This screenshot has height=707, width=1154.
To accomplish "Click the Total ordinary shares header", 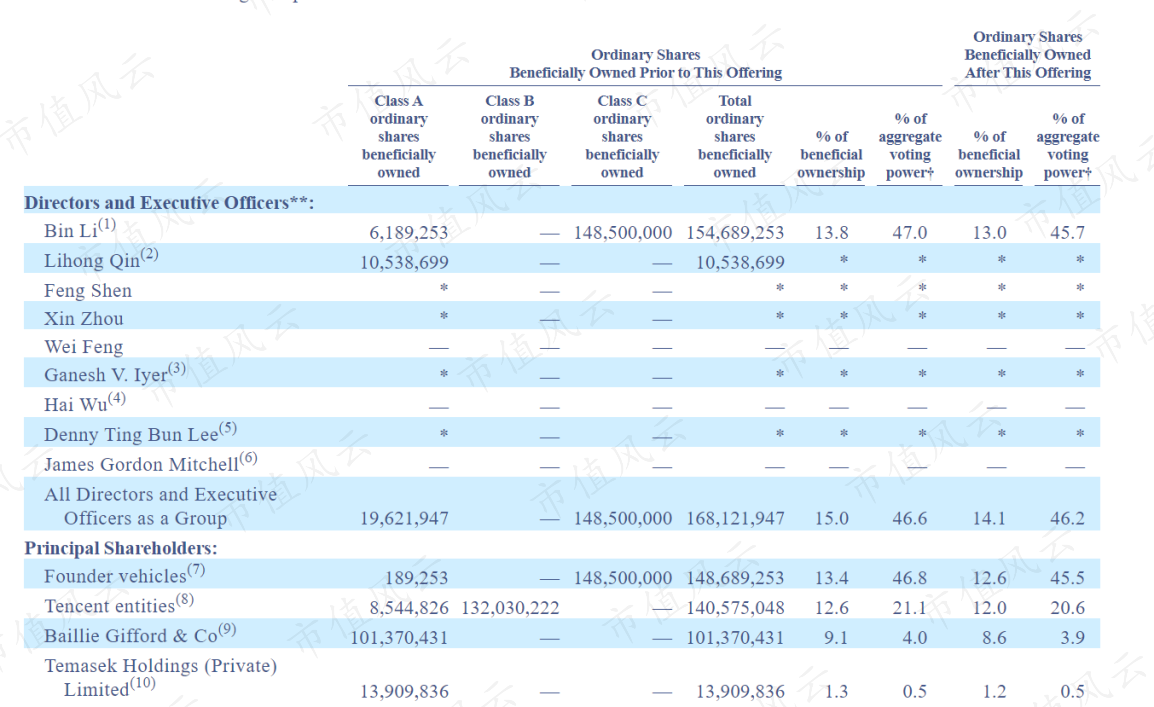I will (x=734, y=136).
